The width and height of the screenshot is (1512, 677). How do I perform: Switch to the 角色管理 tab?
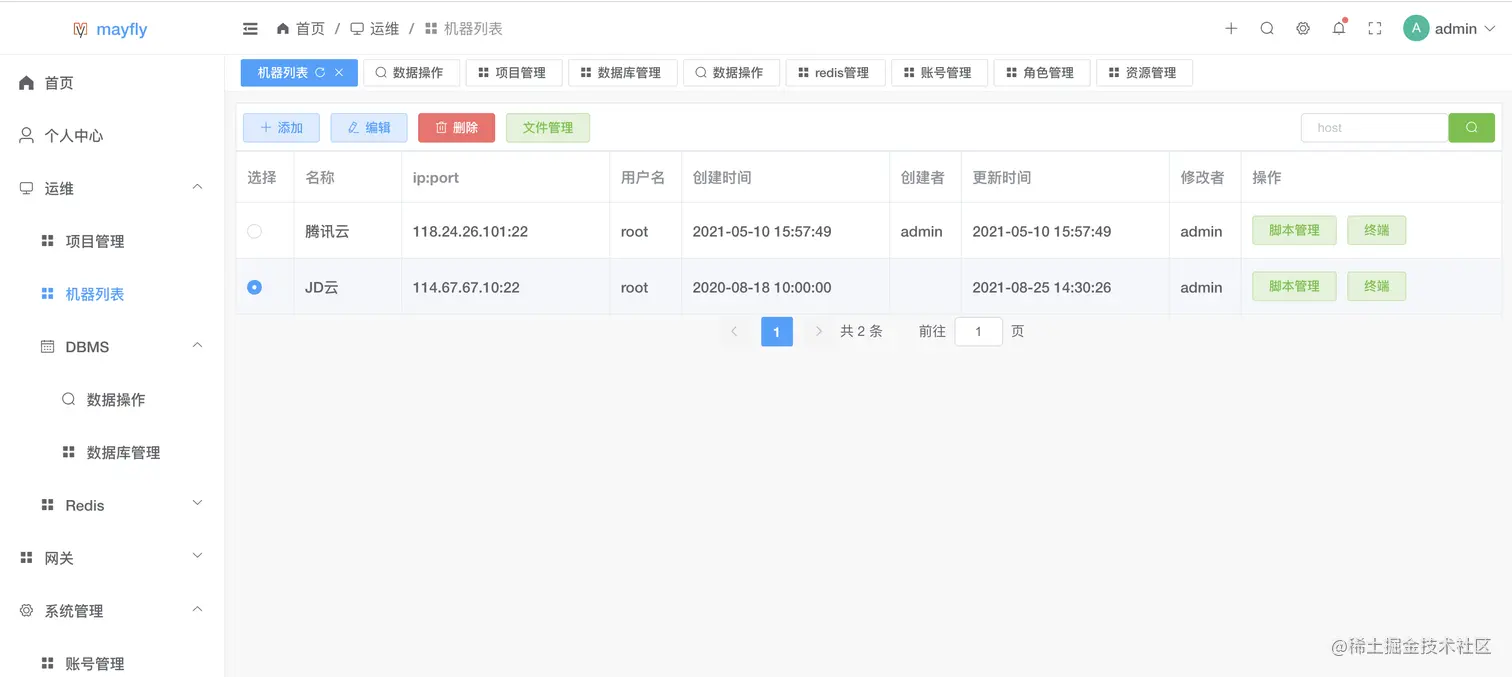pyautogui.click(x=1042, y=72)
